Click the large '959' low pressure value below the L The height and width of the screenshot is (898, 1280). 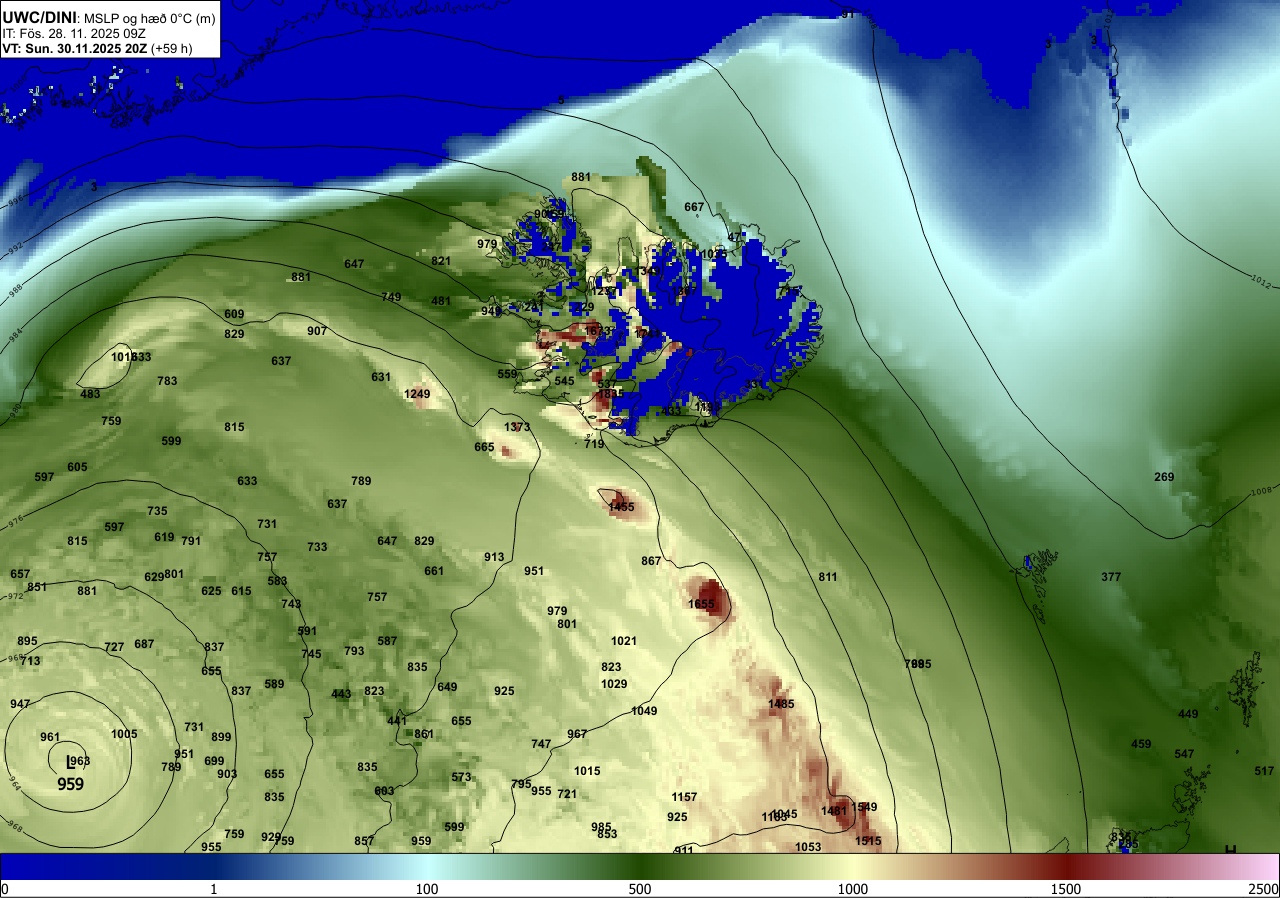tap(70, 784)
